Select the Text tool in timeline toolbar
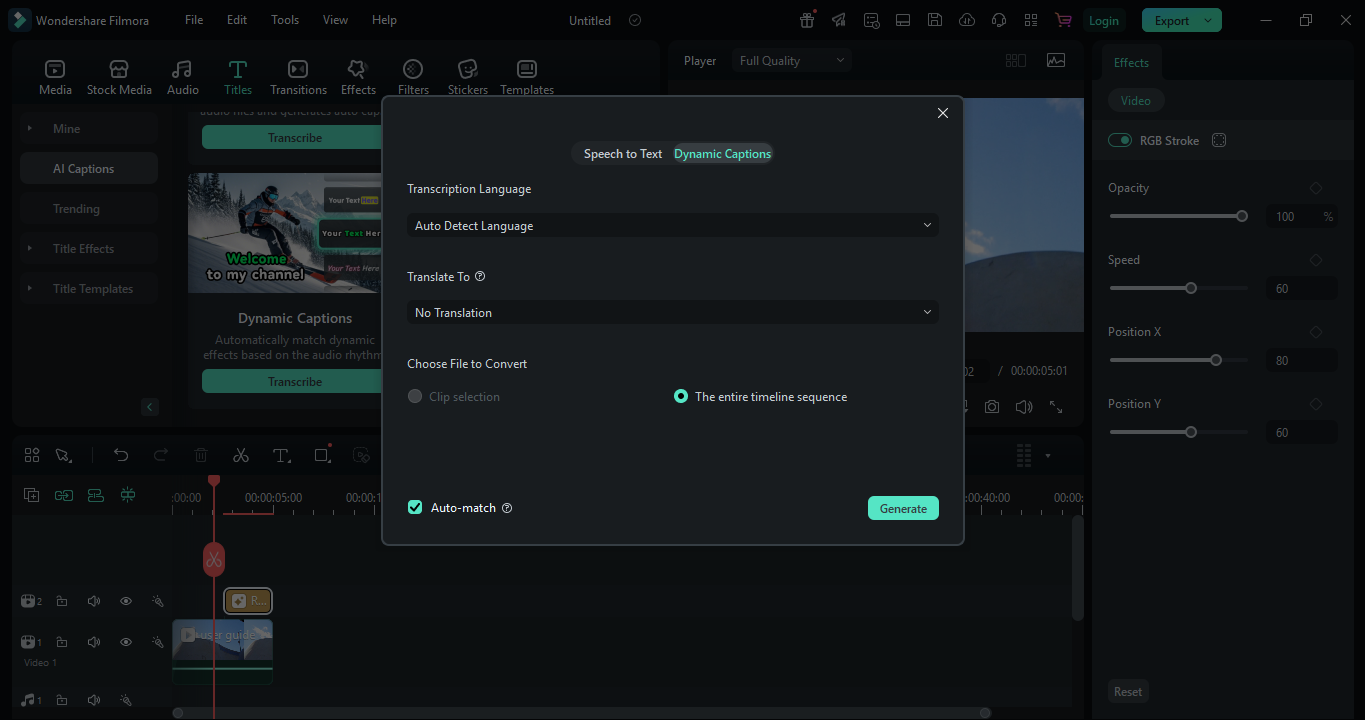The image size is (1365, 720). coord(281,455)
